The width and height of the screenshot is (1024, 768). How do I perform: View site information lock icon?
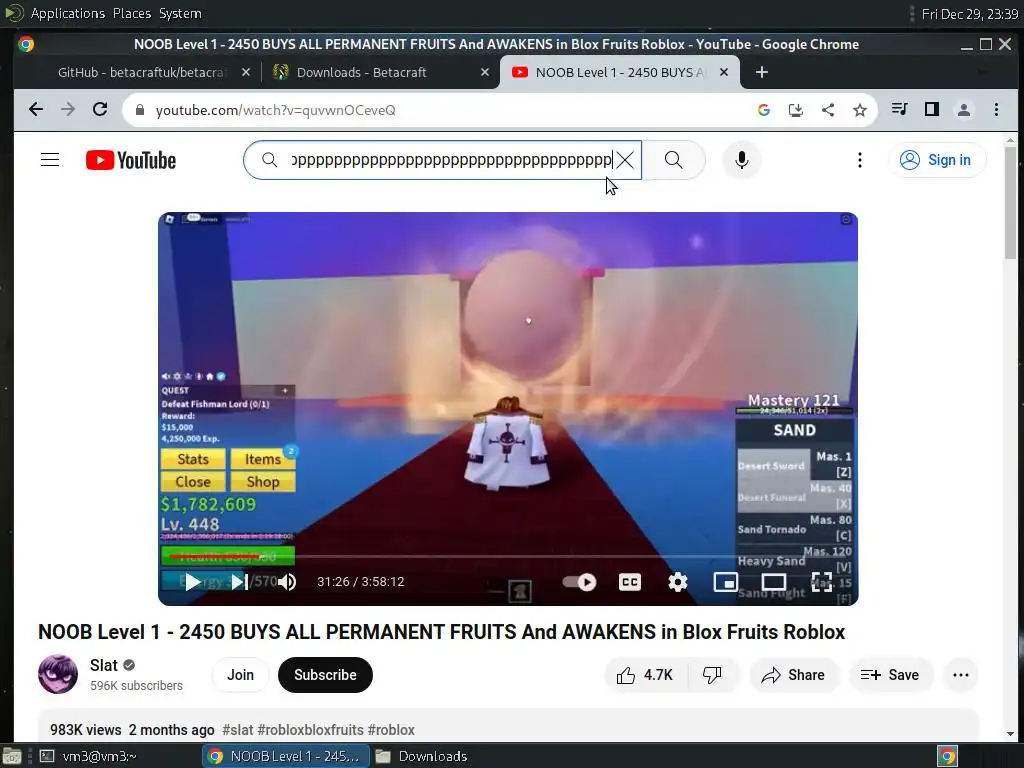(x=139, y=110)
